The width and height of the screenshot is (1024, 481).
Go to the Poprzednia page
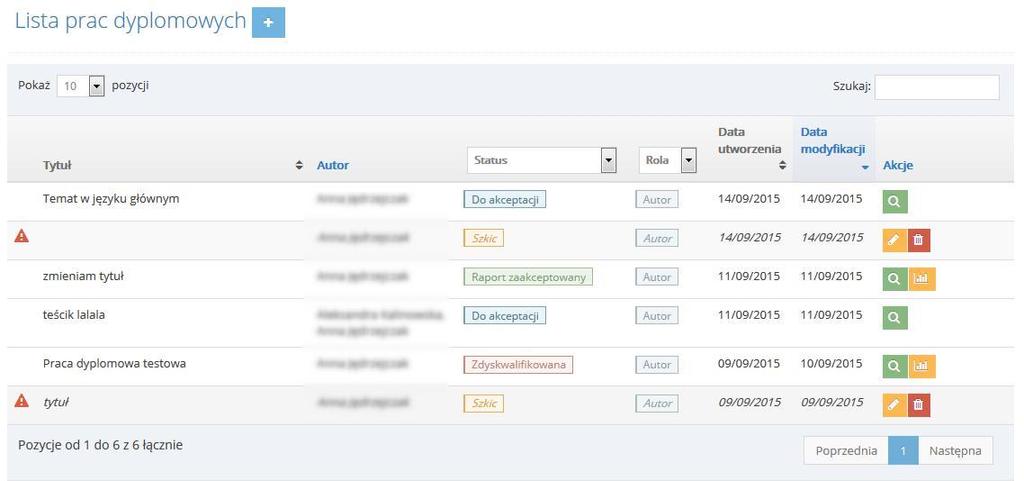click(846, 451)
